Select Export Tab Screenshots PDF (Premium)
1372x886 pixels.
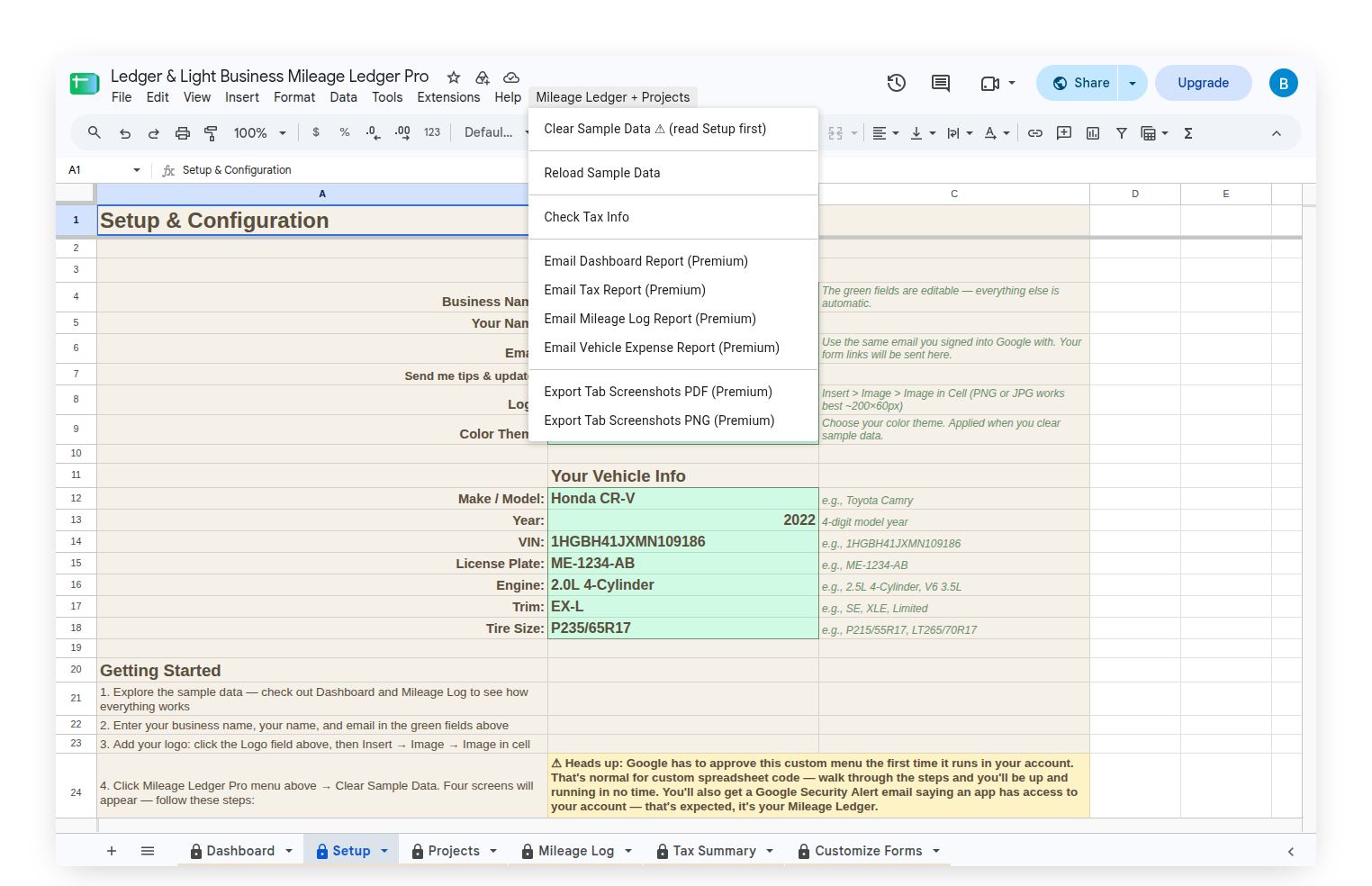point(673,392)
